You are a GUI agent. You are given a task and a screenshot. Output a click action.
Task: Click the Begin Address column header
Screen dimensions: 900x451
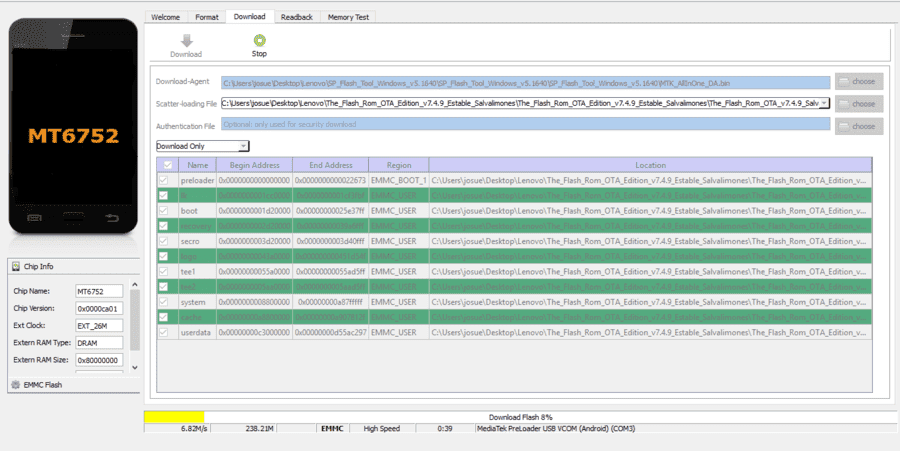tap(254, 165)
